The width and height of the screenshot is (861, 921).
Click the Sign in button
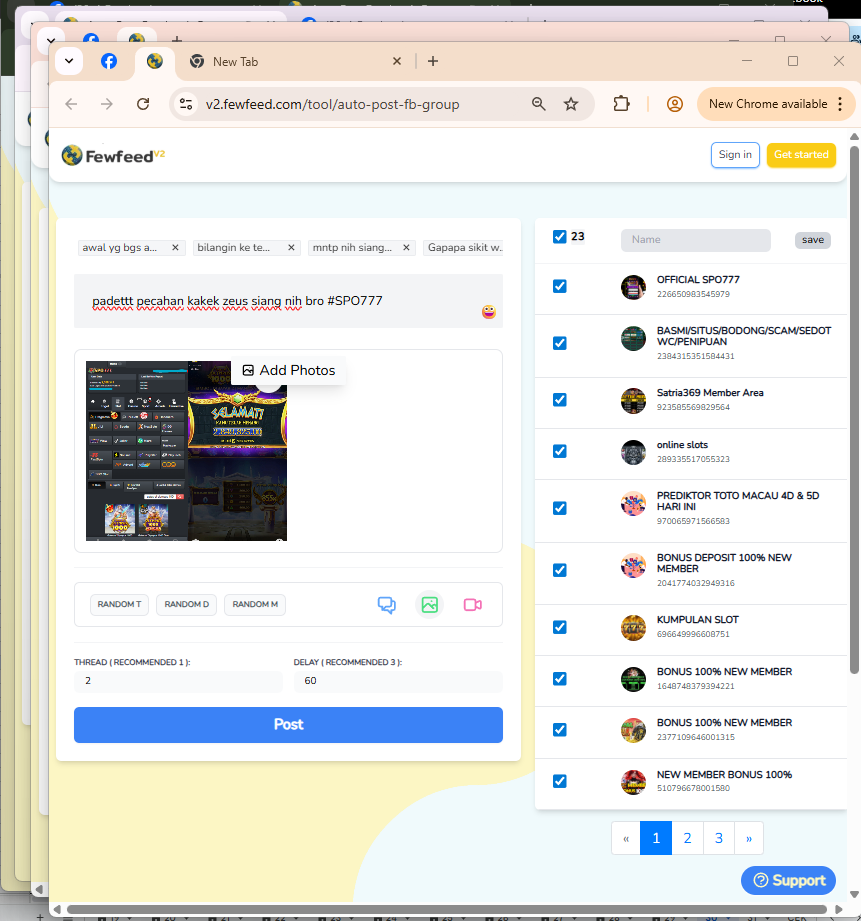[x=735, y=155]
